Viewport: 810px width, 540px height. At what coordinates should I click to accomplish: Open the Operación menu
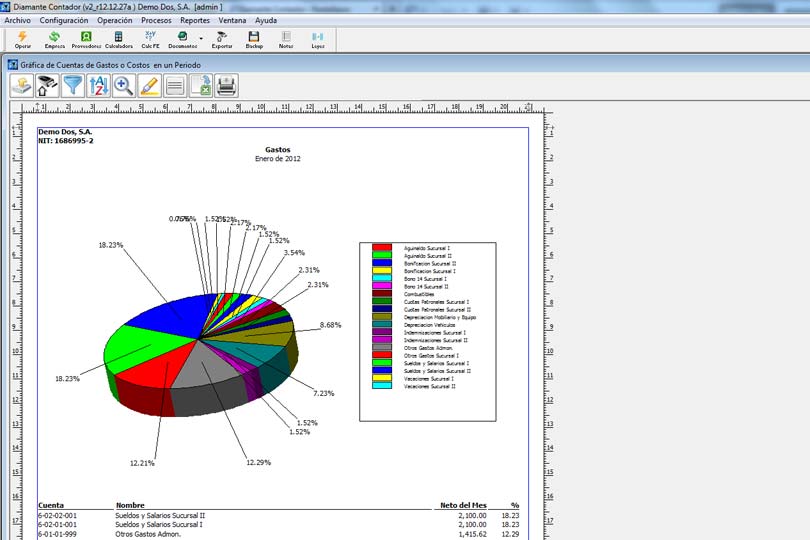115,20
